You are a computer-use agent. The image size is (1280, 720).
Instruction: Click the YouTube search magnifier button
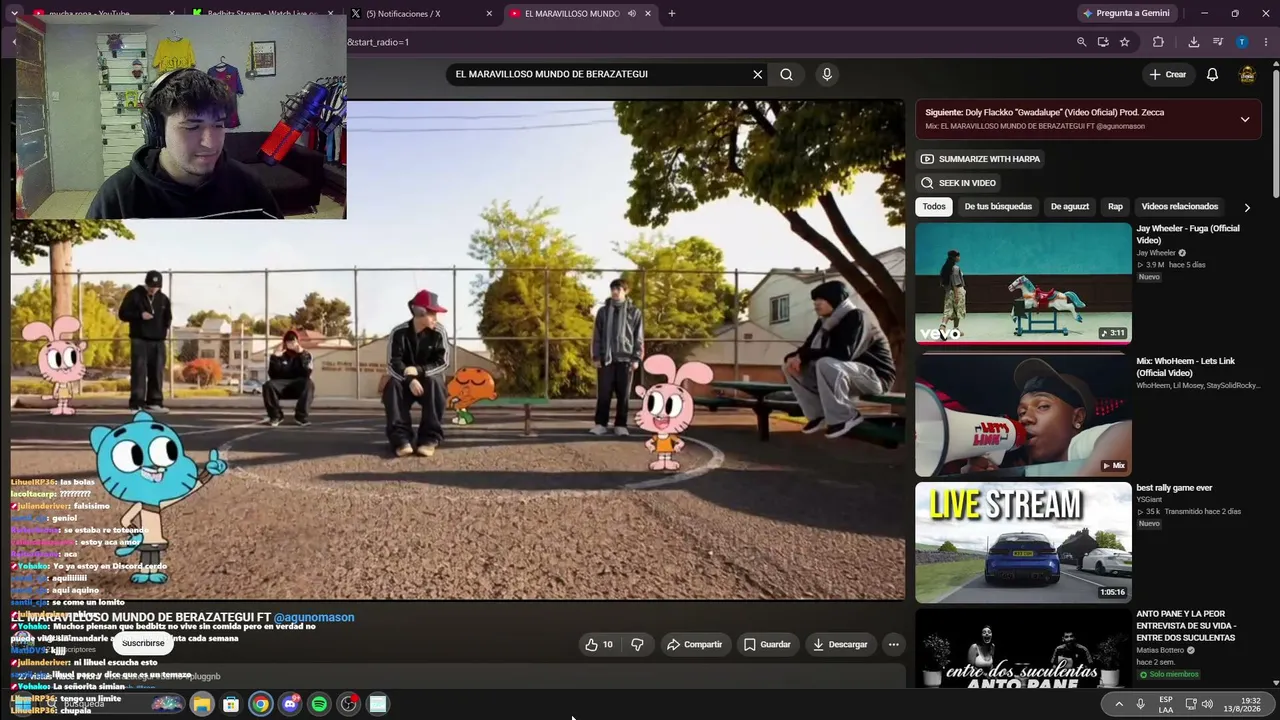pyautogui.click(x=787, y=74)
